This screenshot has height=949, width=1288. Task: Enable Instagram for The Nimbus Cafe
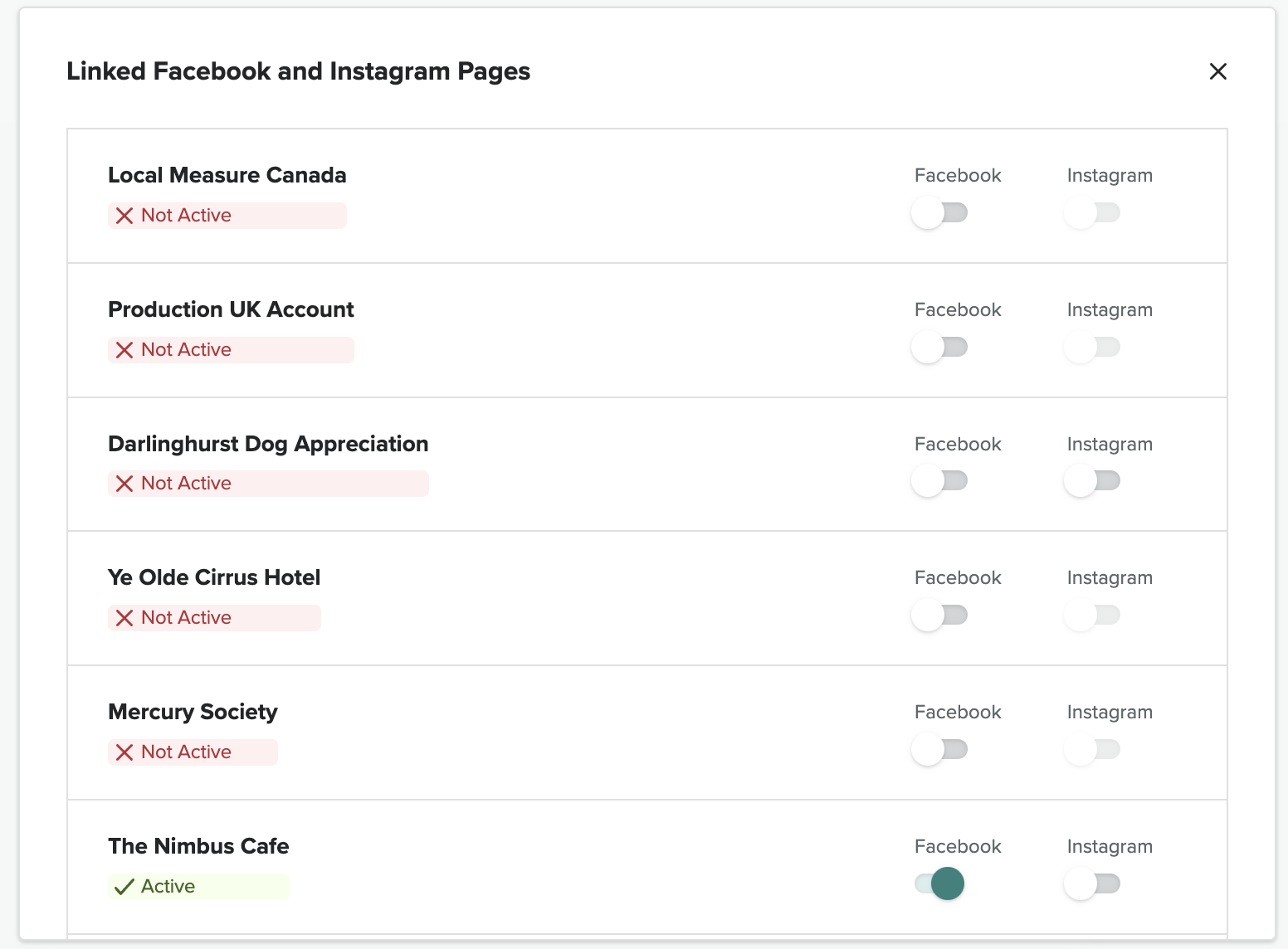click(1092, 883)
